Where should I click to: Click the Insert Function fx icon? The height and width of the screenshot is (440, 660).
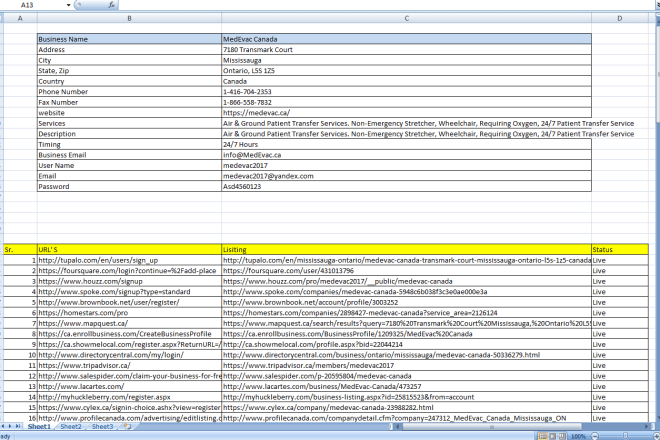pos(111,5)
